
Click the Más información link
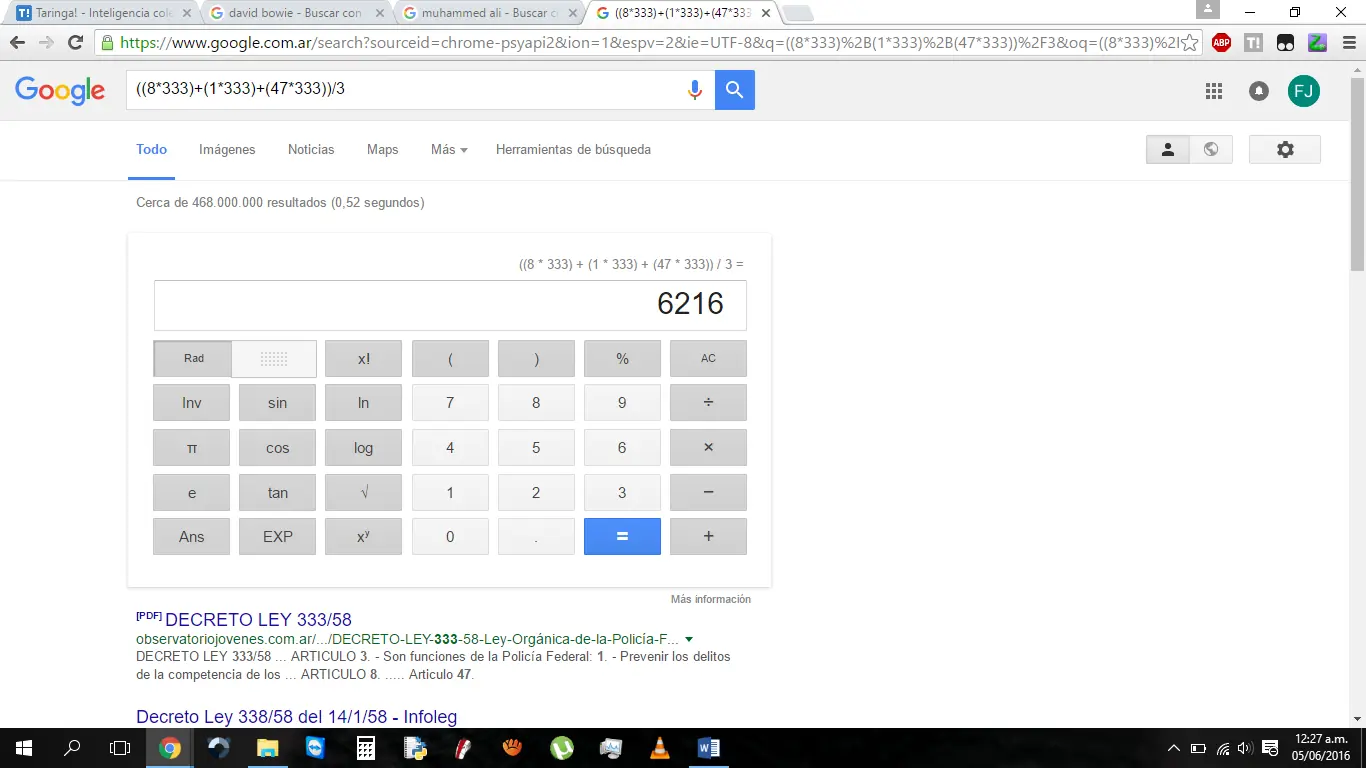point(711,599)
